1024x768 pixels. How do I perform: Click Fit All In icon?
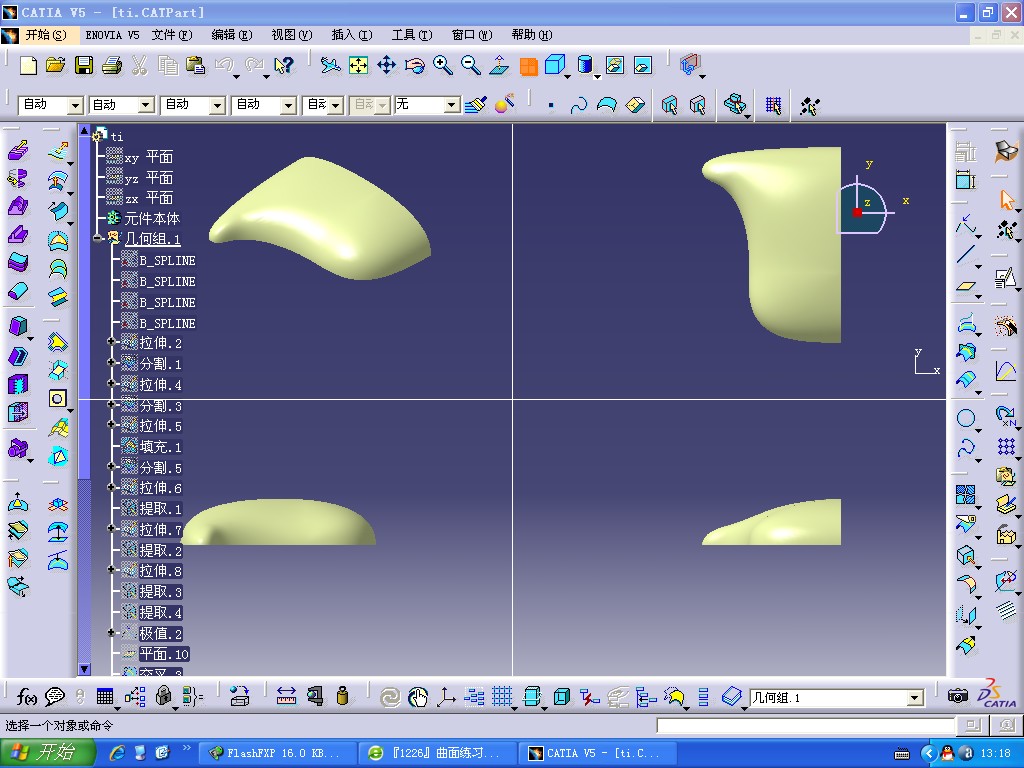coord(359,65)
